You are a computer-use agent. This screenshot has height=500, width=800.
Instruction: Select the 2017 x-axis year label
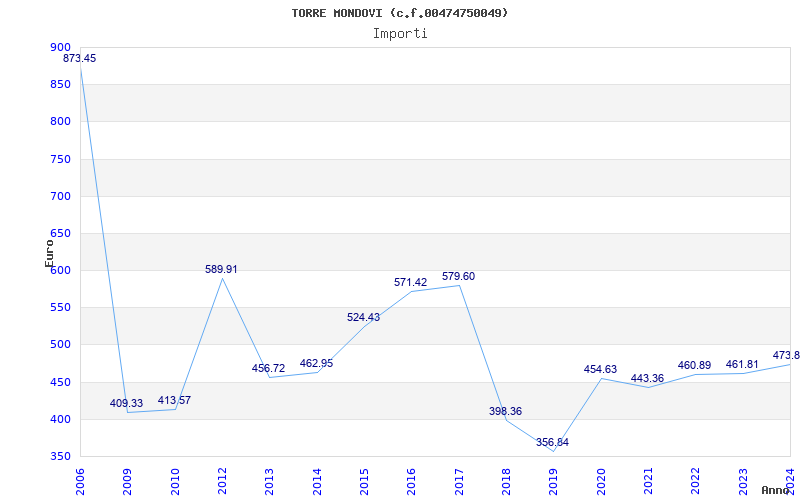click(x=459, y=482)
